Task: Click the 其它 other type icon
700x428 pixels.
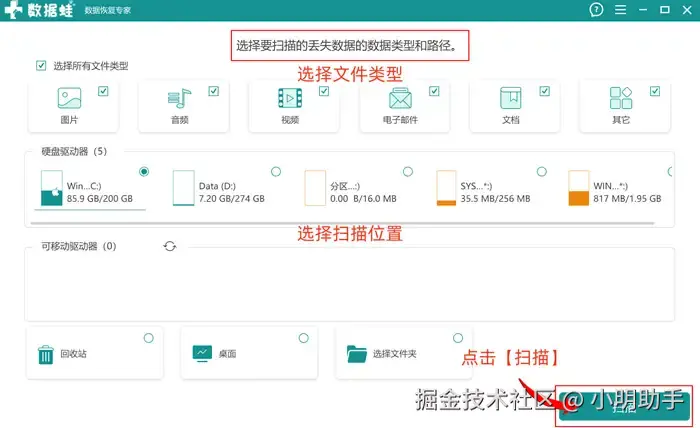Action: [x=621, y=98]
